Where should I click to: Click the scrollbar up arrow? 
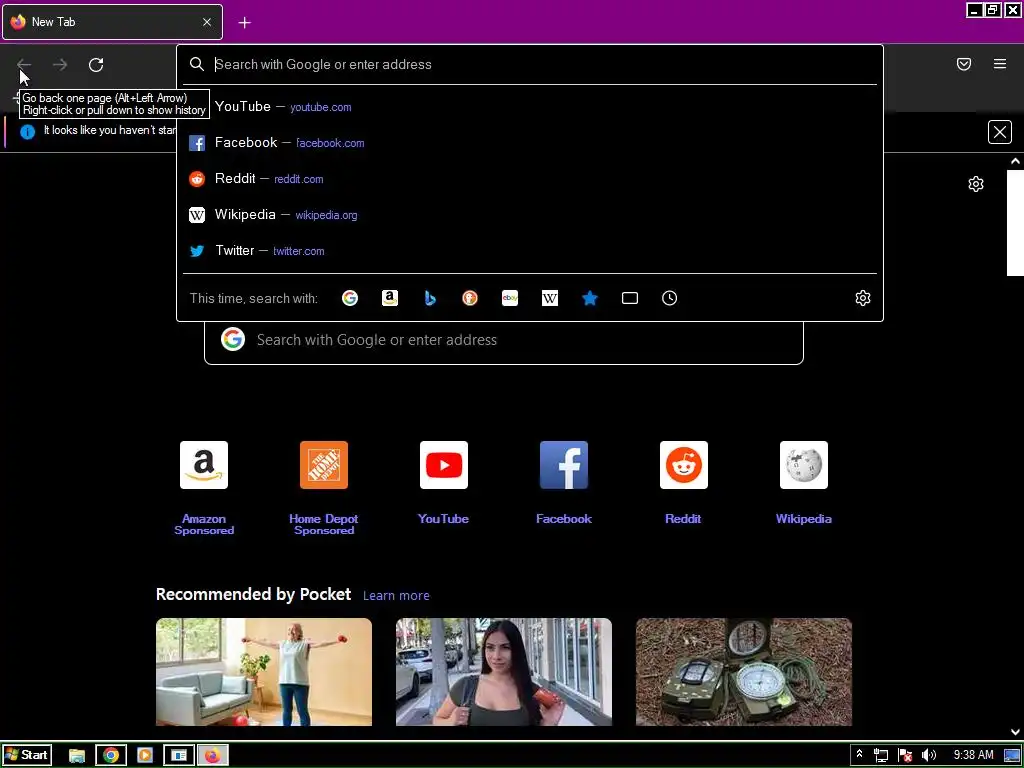point(1015,161)
